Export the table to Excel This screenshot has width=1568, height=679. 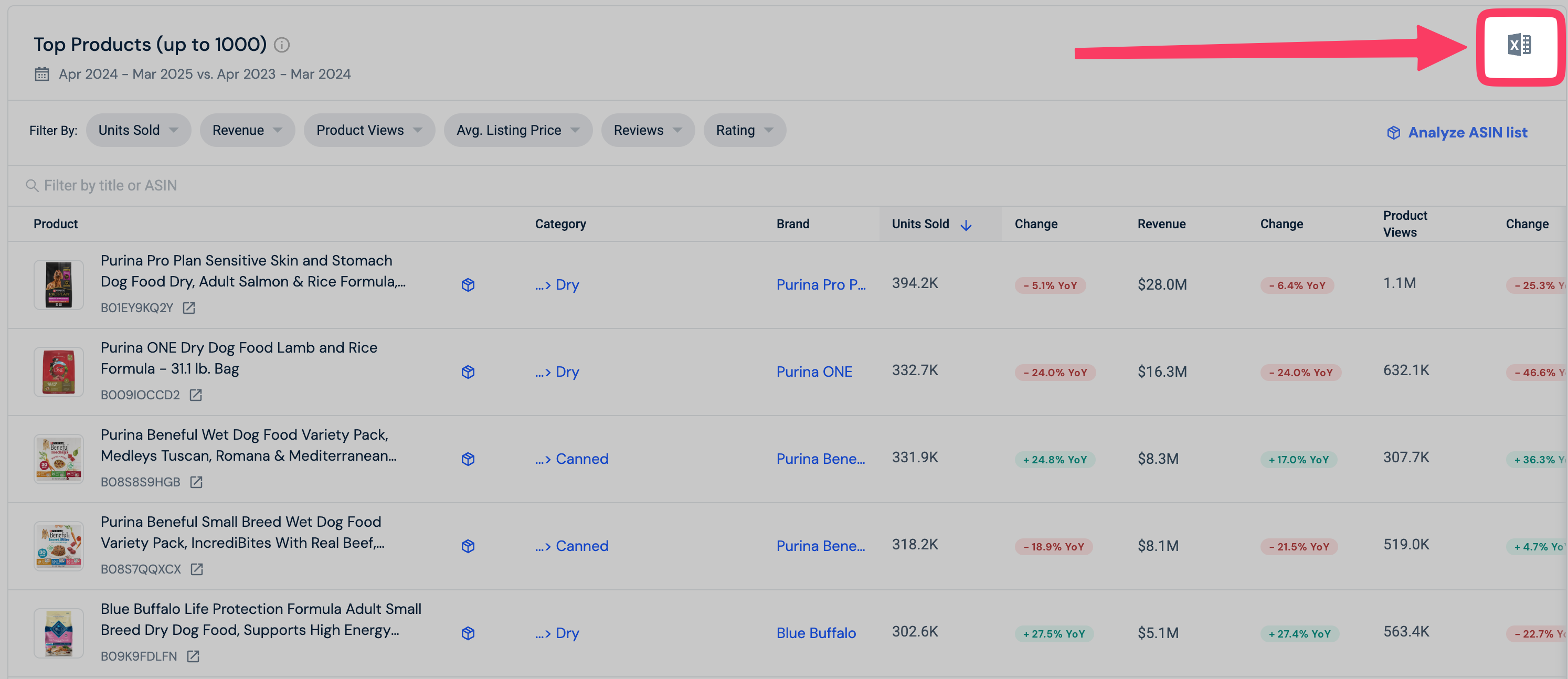tap(1520, 46)
